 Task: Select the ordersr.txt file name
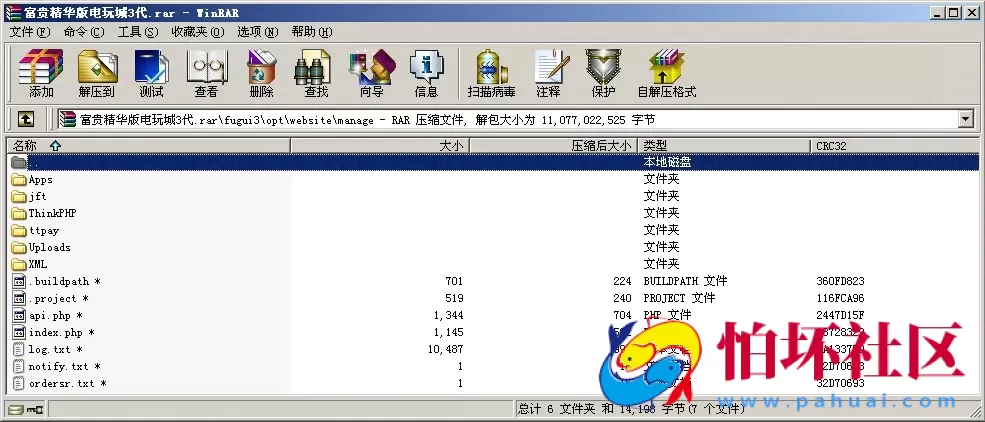pyautogui.click(x=67, y=383)
